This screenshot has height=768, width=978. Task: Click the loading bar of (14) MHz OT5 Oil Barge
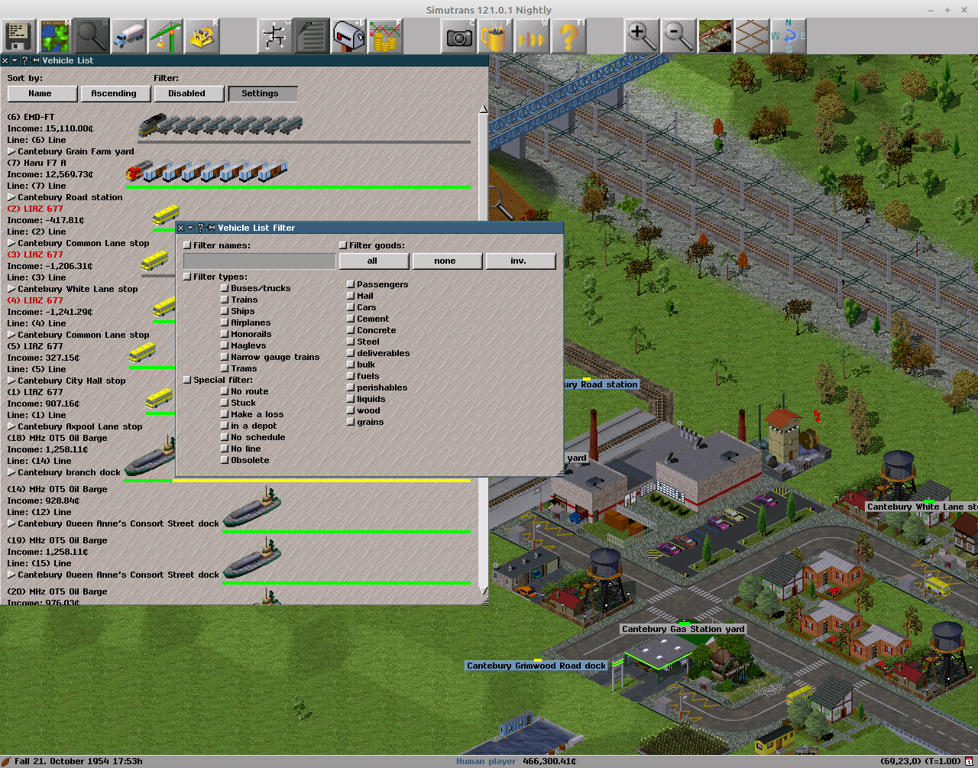(346, 532)
